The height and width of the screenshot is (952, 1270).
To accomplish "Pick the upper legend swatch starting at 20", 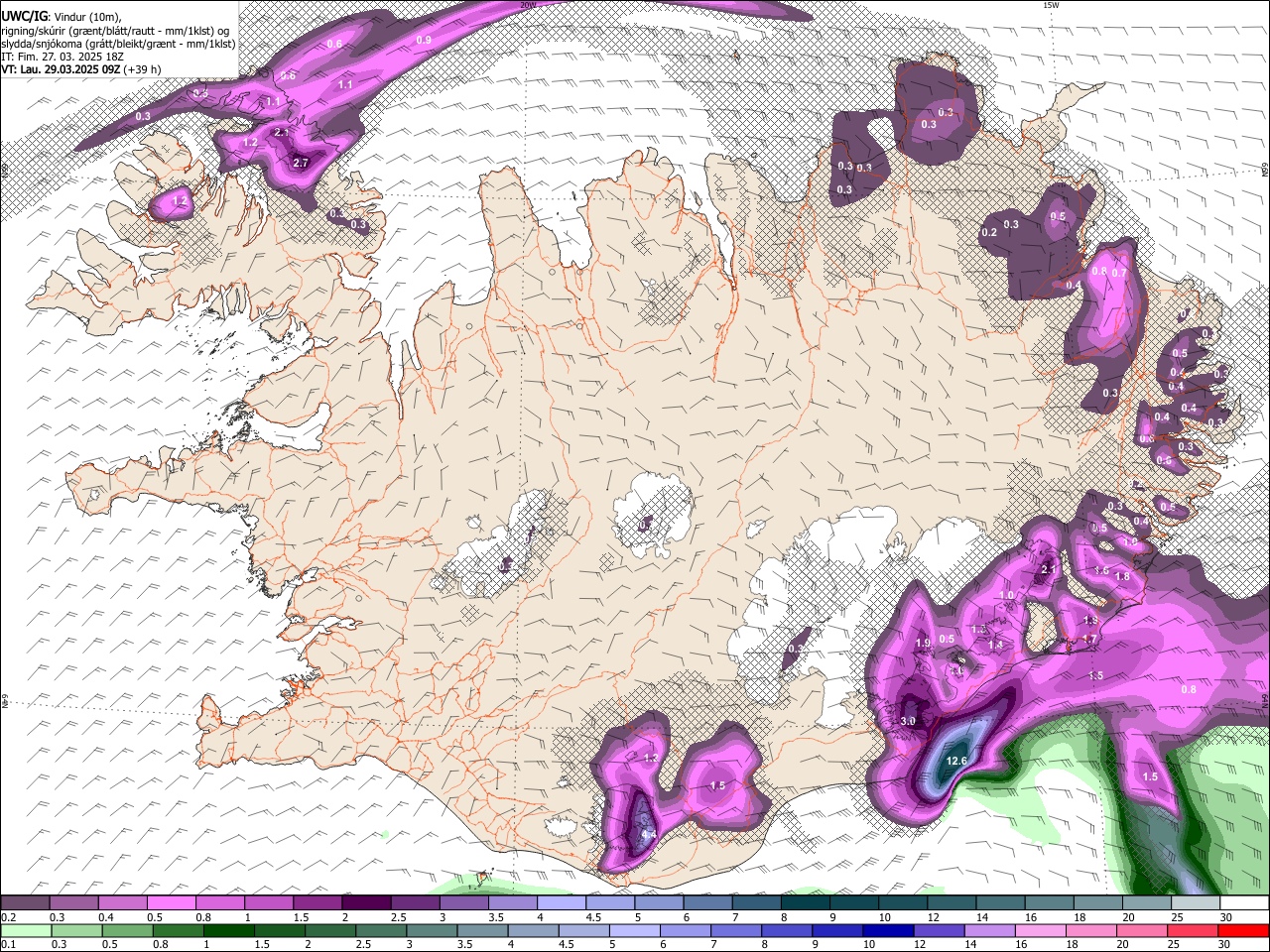I will (1147, 902).
